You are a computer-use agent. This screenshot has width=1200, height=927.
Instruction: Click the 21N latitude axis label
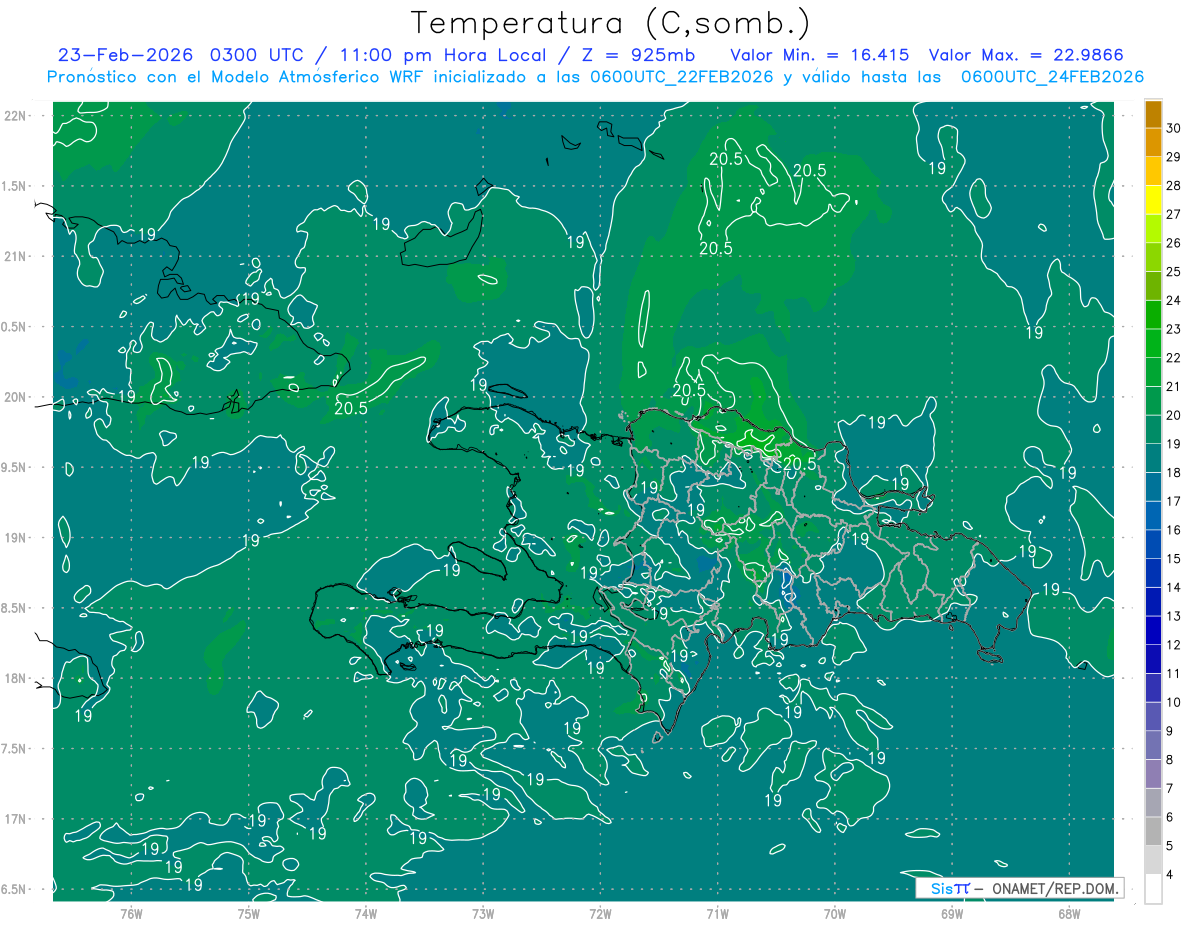pos(16,257)
